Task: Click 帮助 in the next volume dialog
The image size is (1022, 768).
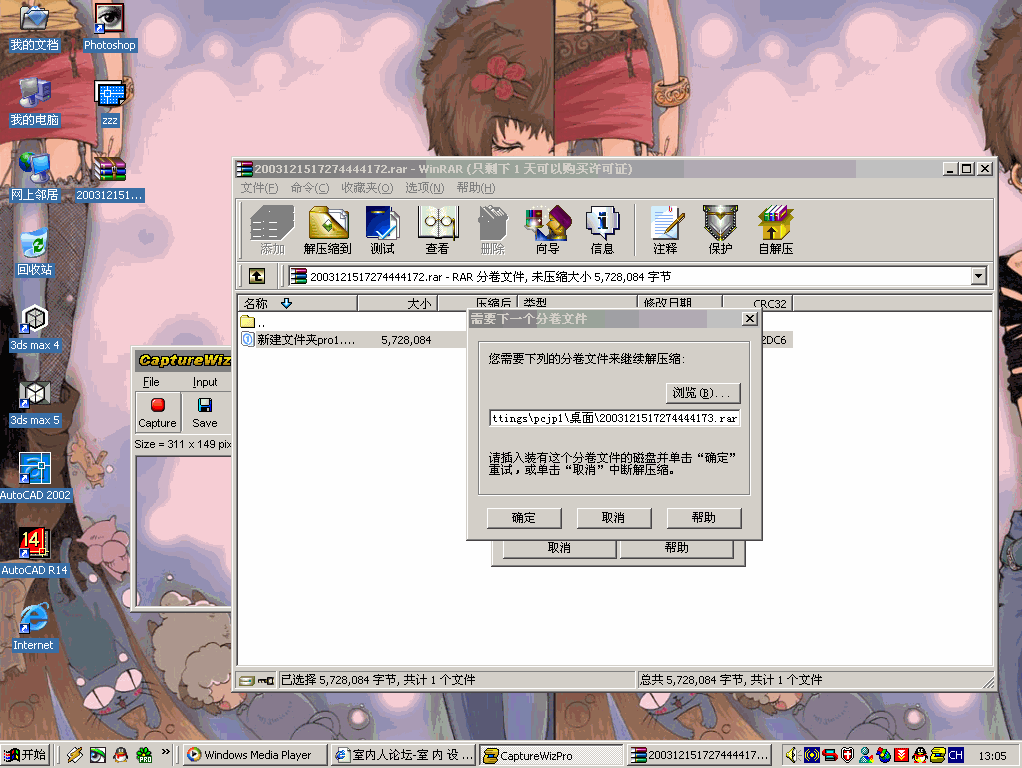Action: coord(704,518)
